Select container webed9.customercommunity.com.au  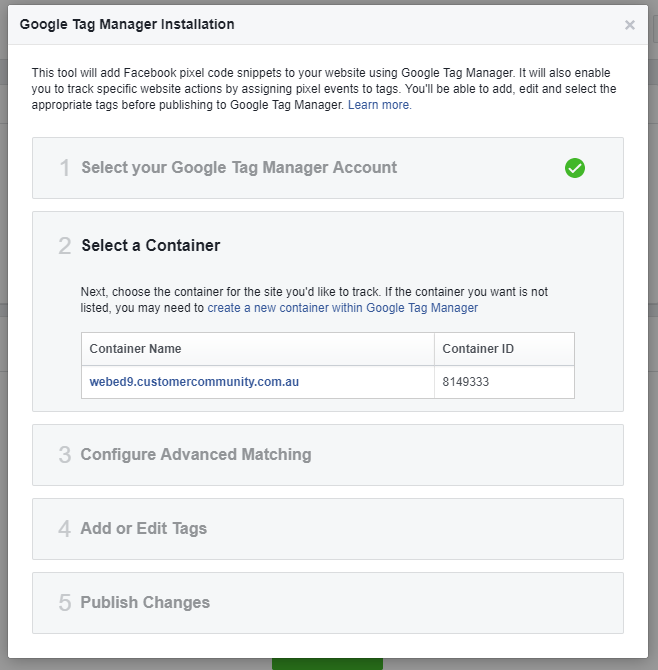tap(194, 382)
